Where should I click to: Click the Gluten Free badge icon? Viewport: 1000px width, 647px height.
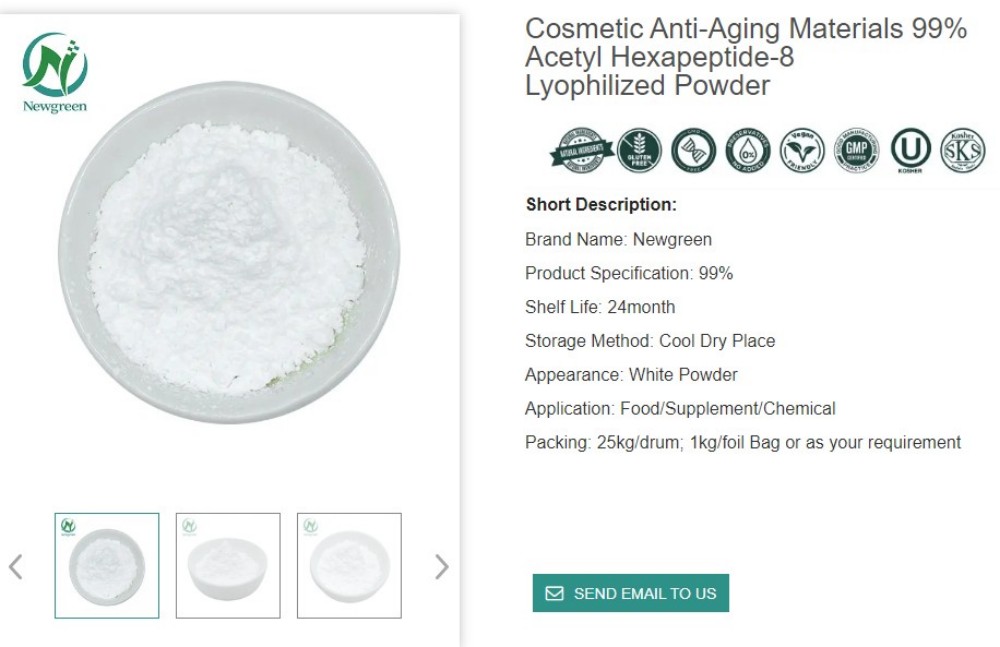pyautogui.click(x=639, y=150)
